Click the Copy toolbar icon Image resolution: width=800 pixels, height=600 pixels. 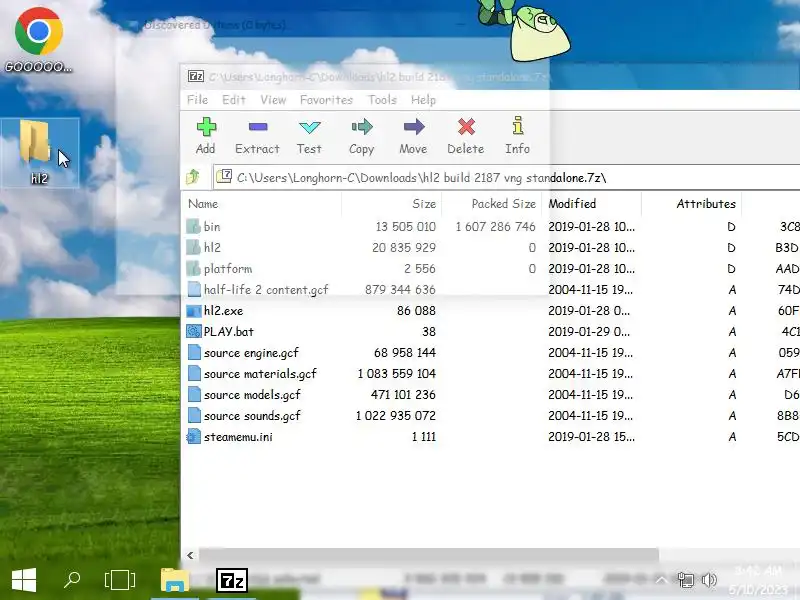362,127
